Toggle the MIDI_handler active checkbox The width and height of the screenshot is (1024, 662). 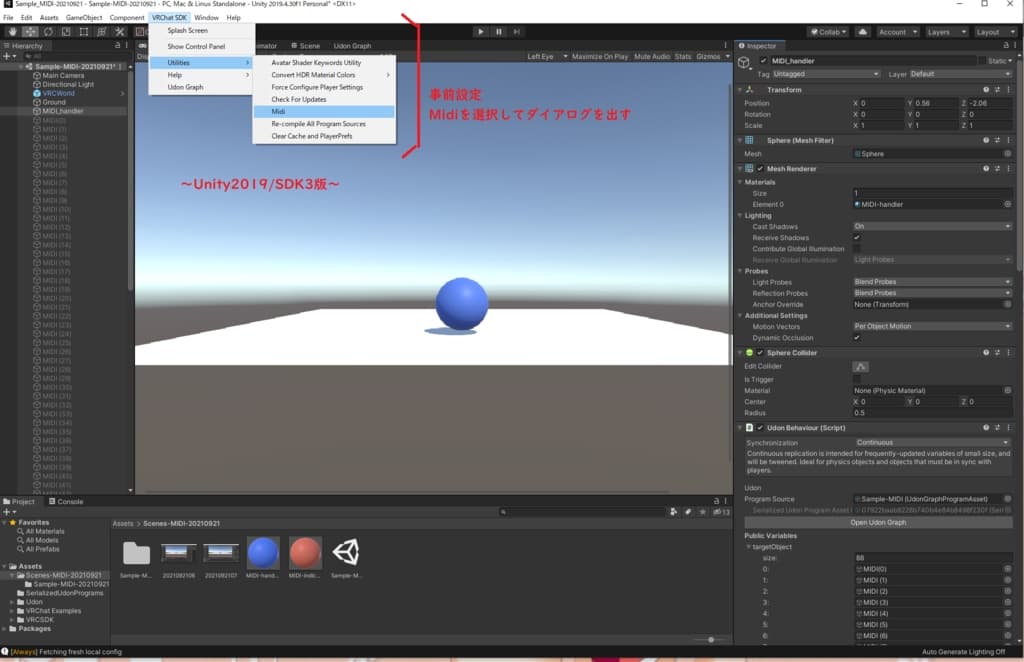764,61
